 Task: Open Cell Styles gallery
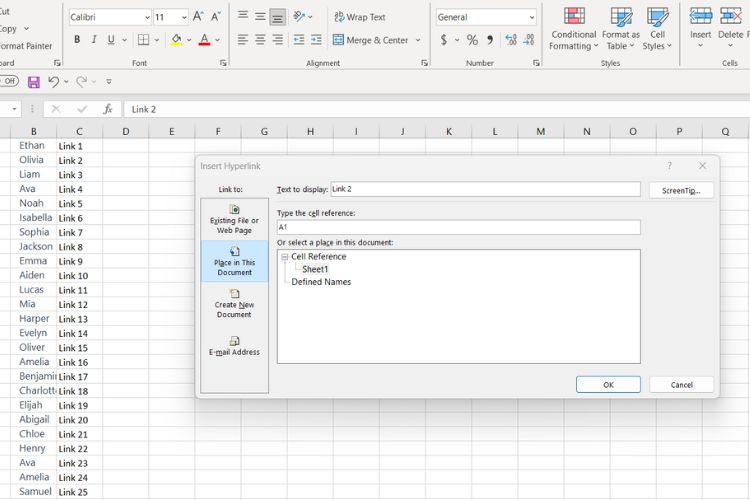pos(657,29)
